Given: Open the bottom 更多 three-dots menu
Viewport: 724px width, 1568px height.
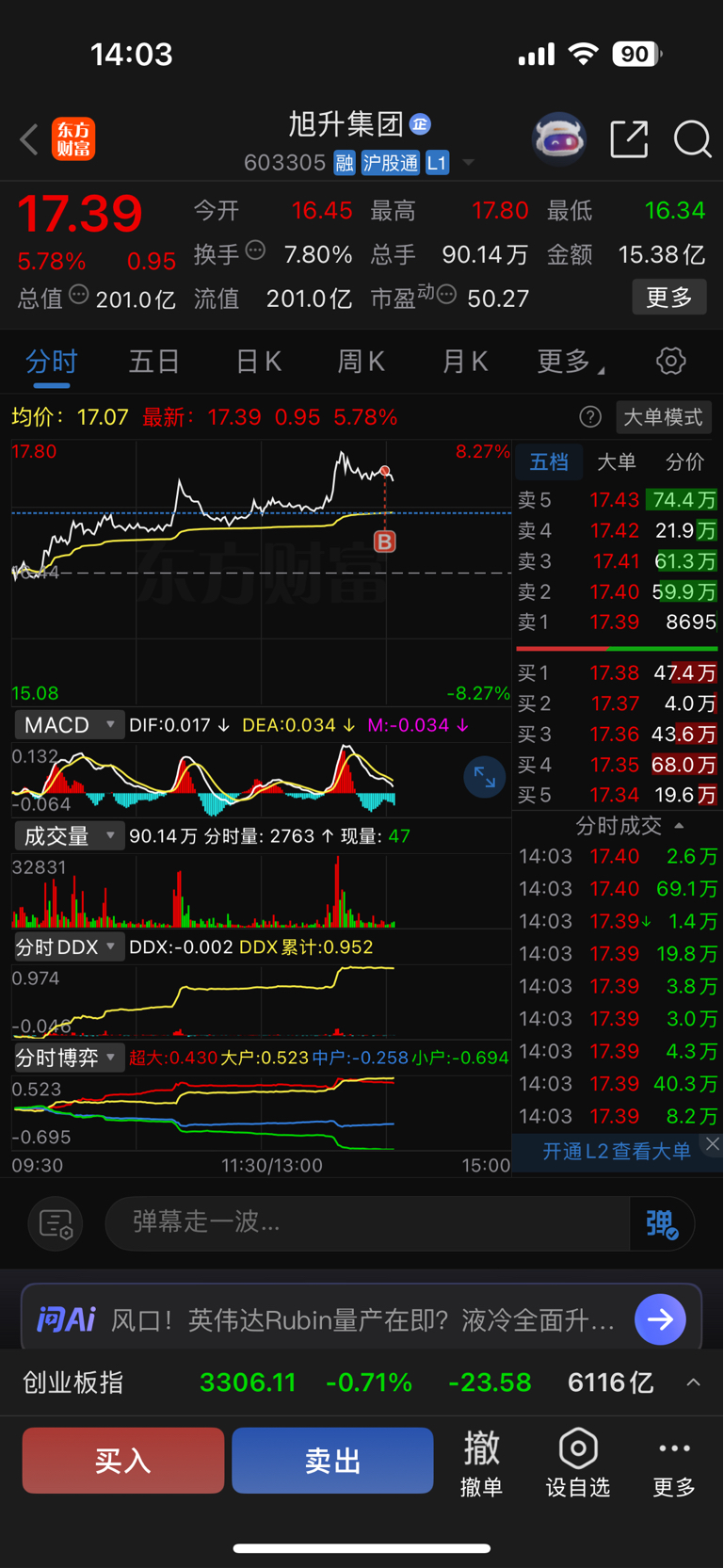Looking at the screenshot, I should click(674, 1461).
